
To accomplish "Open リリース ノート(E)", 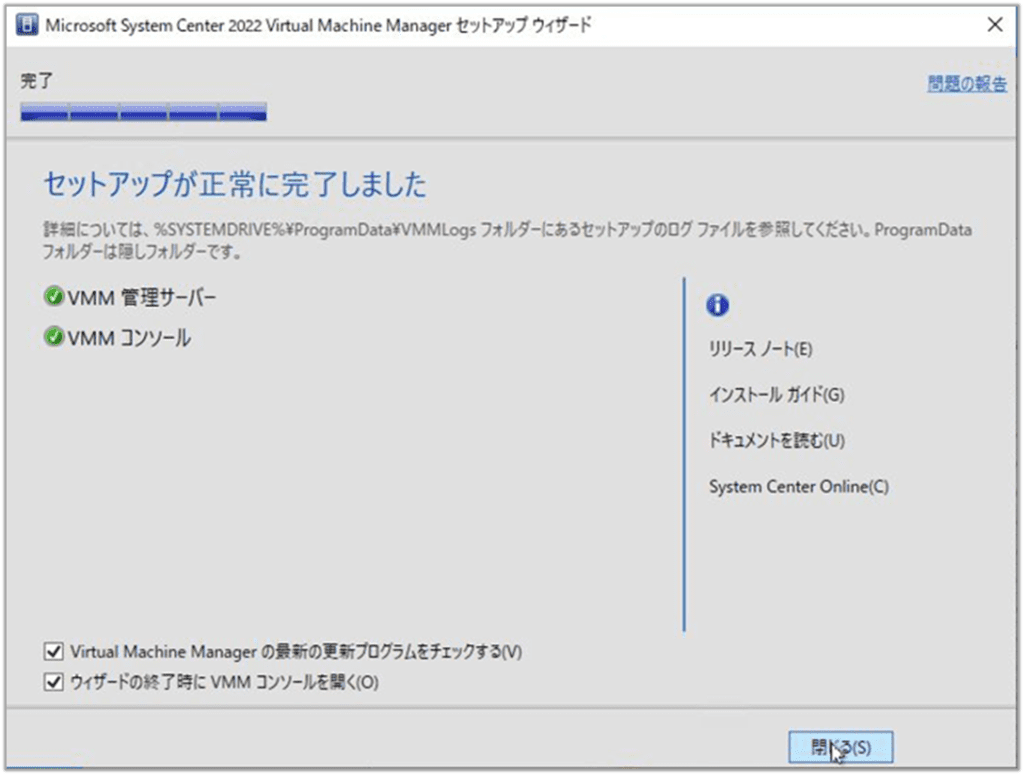I will point(761,349).
